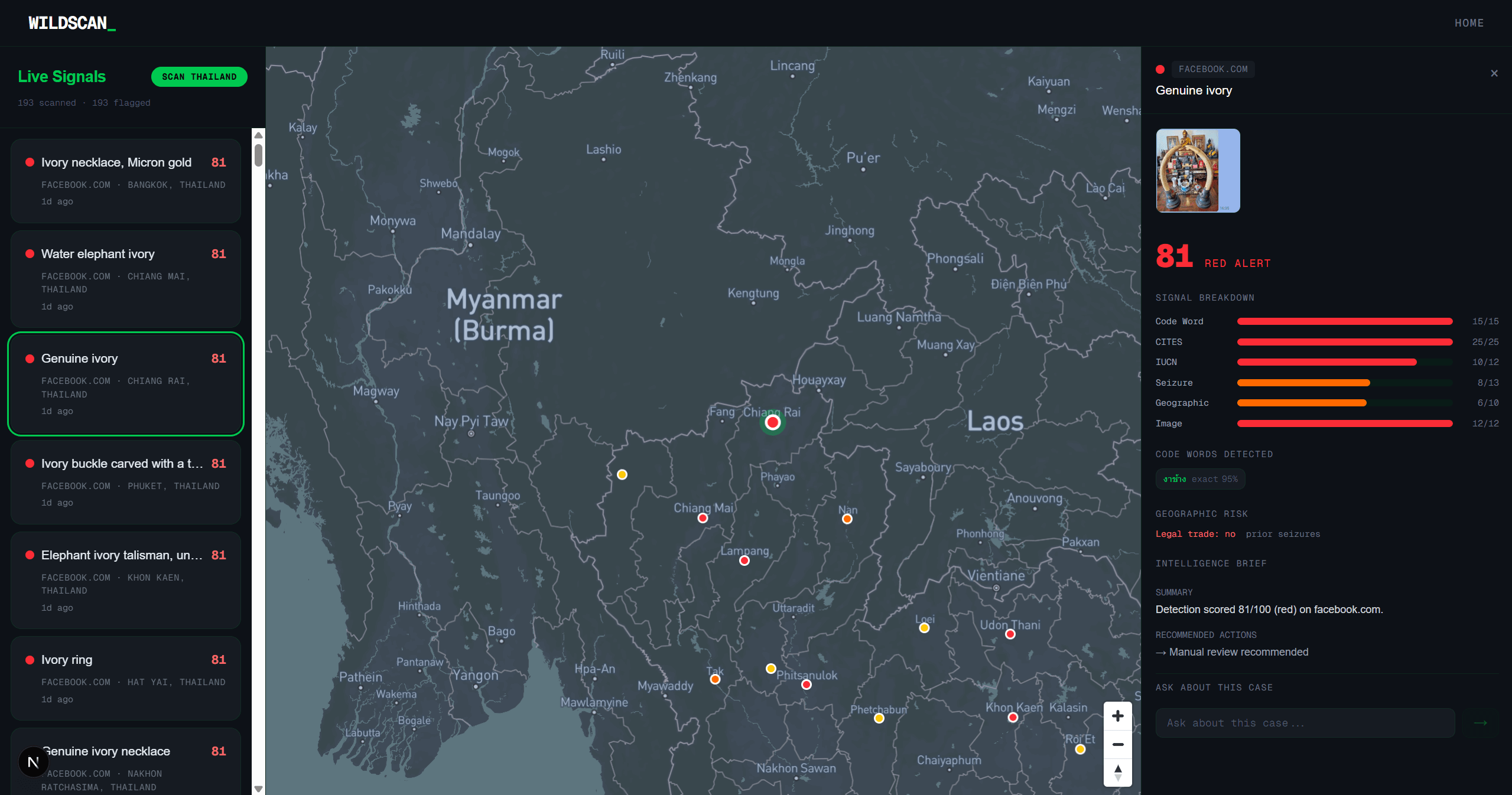Zoom out the map with minus button
The width and height of the screenshot is (1512, 795).
[1117, 744]
